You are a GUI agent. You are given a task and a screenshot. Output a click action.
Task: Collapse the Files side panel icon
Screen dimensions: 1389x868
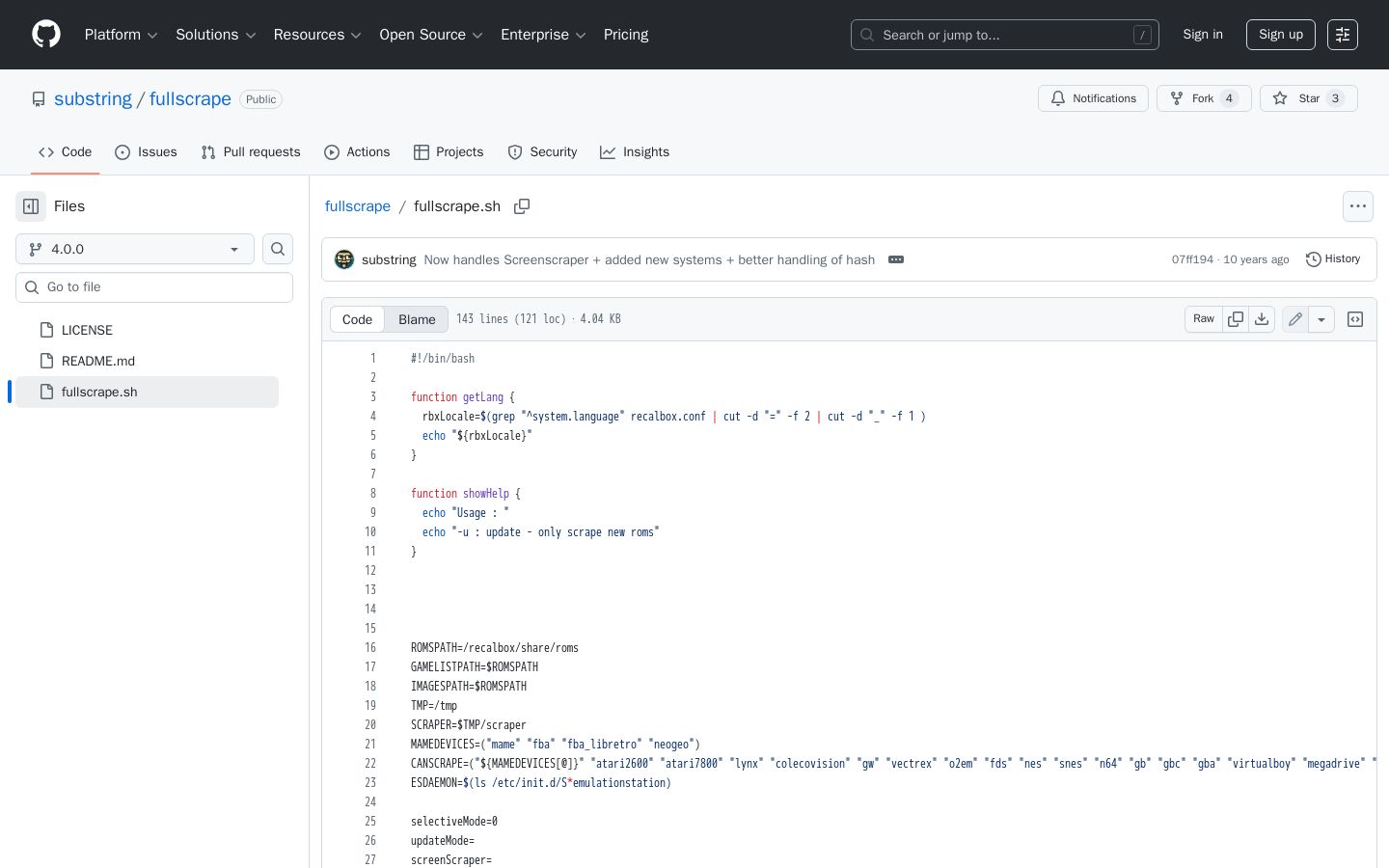(x=31, y=206)
